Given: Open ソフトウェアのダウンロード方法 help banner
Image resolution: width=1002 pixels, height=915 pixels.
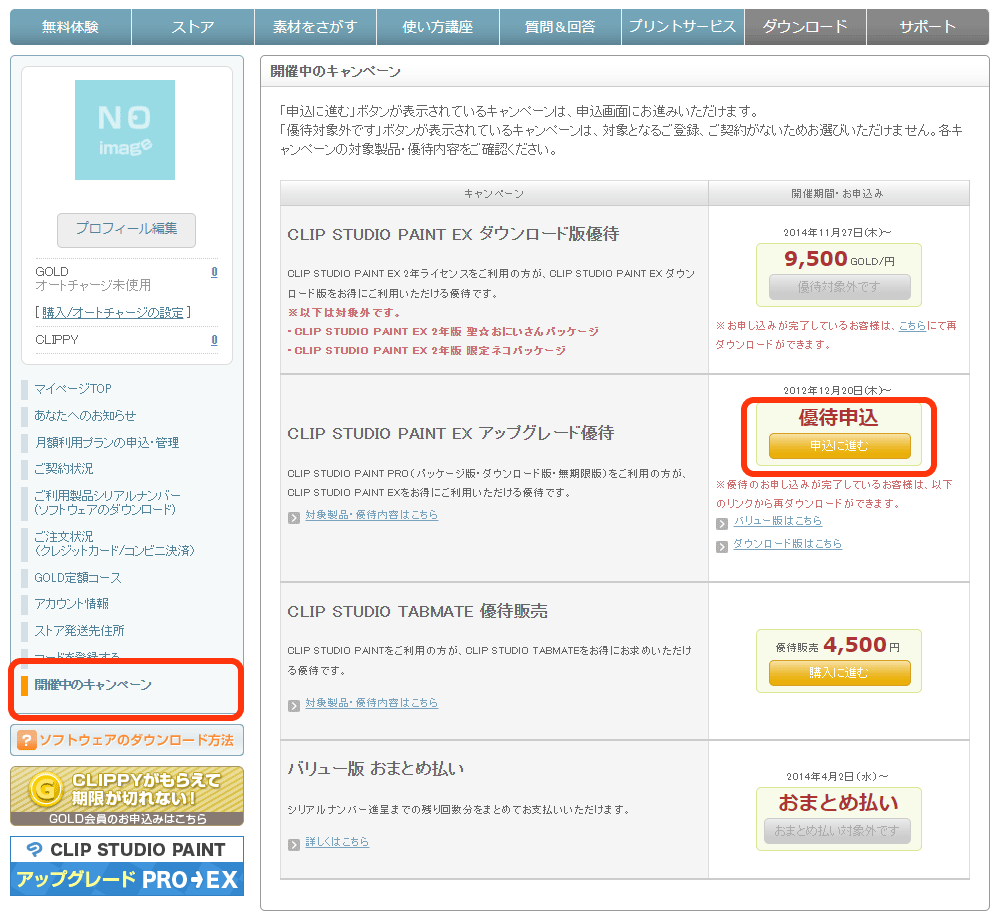Looking at the screenshot, I should click(x=127, y=740).
